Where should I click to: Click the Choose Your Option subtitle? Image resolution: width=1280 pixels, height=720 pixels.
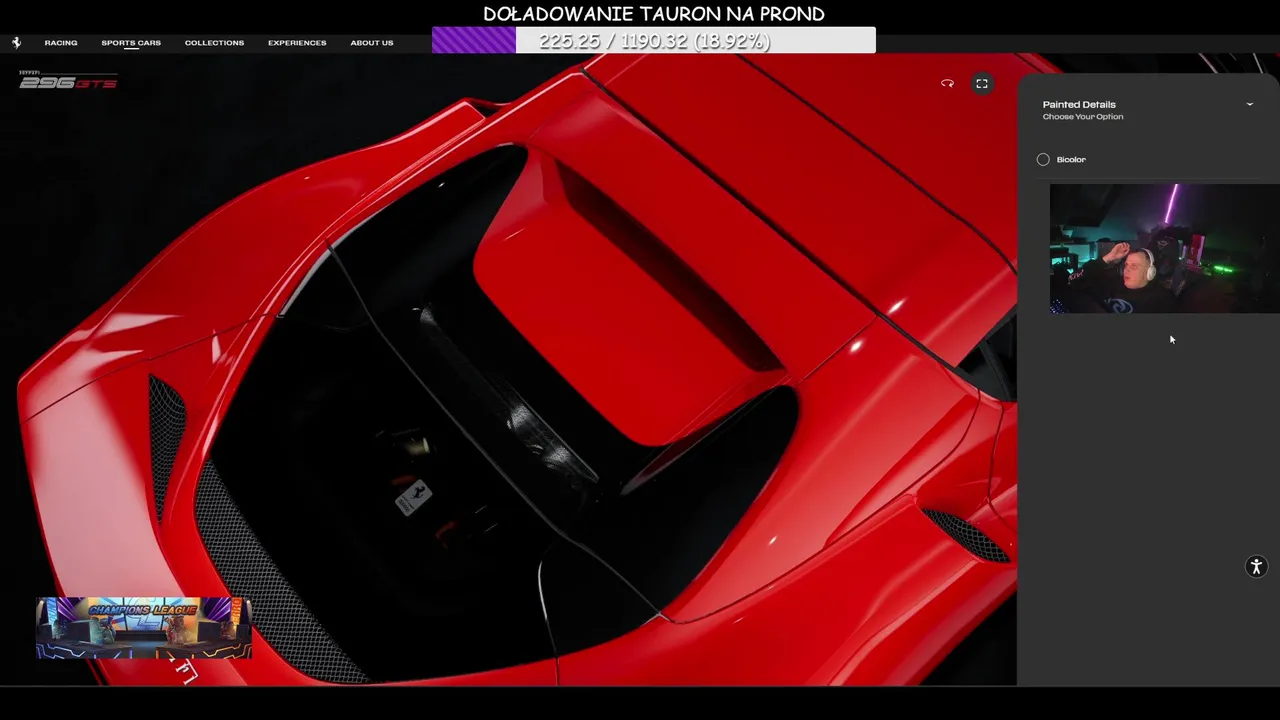click(x=1083, y=117)
